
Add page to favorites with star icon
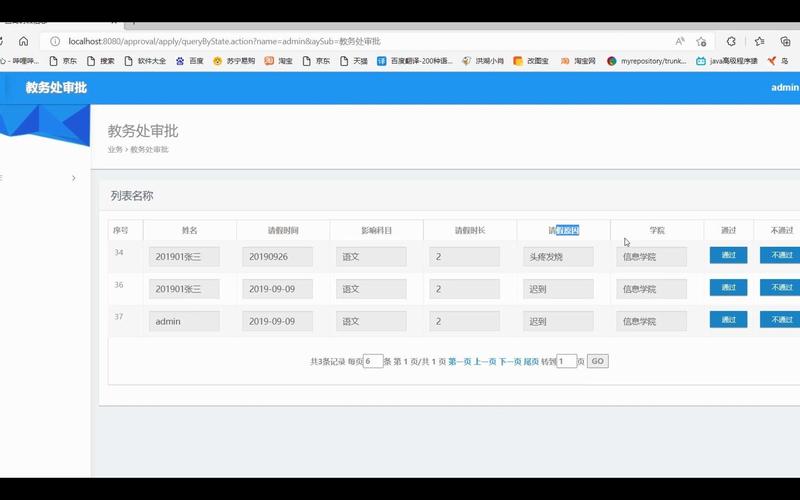tap(702, 41)
